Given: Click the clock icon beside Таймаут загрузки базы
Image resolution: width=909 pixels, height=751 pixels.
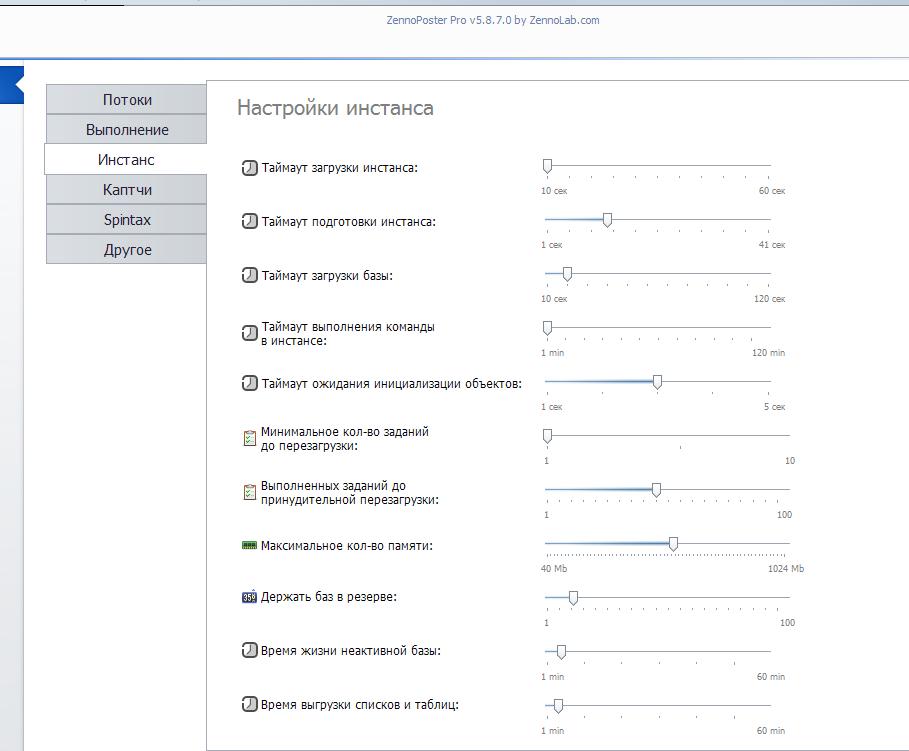Looking at the screenshot, I should pyautogui.click(x=250, y=275).
